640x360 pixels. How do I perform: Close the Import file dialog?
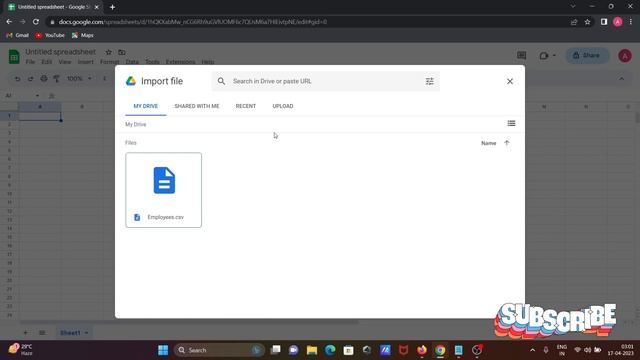[510, 81]
